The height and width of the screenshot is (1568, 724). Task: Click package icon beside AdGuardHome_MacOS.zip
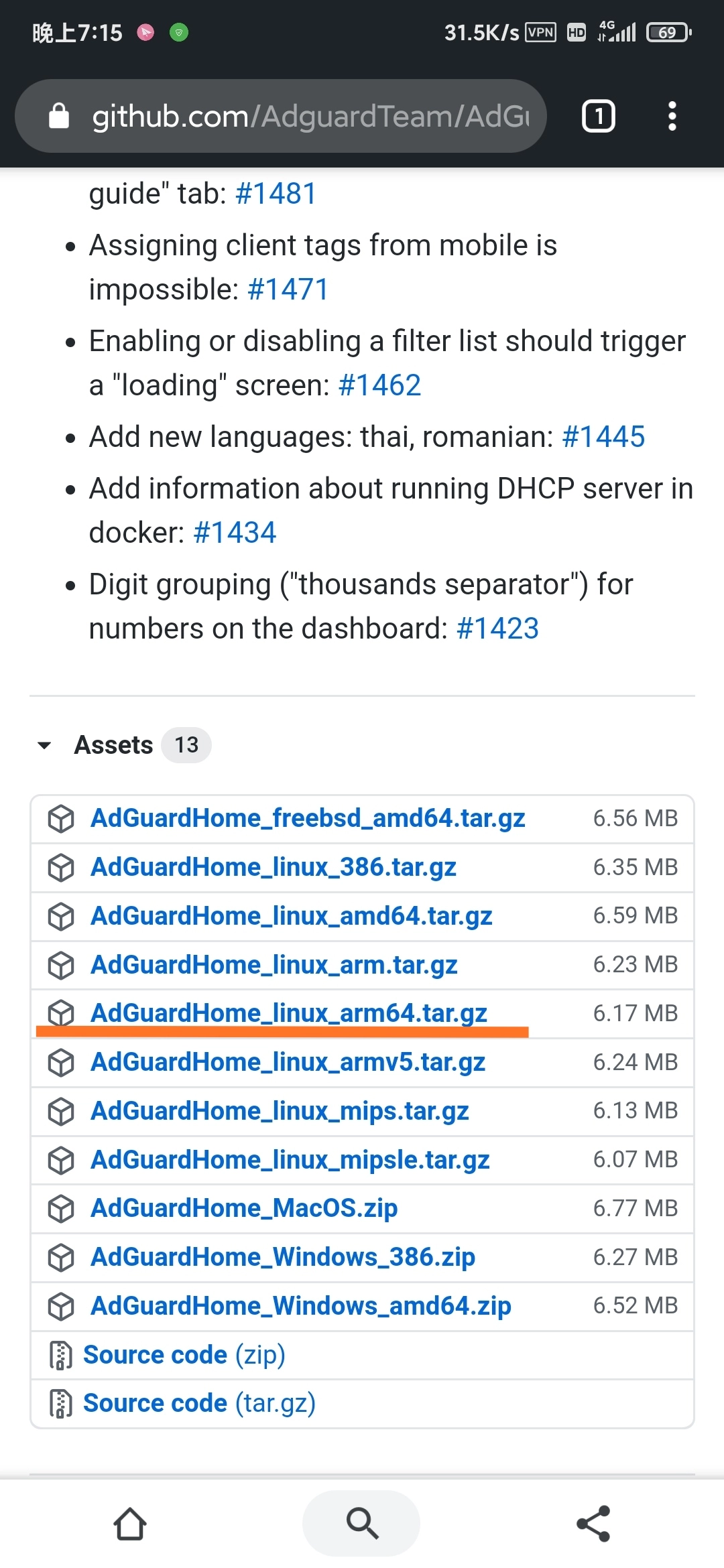click(61, 1209)
